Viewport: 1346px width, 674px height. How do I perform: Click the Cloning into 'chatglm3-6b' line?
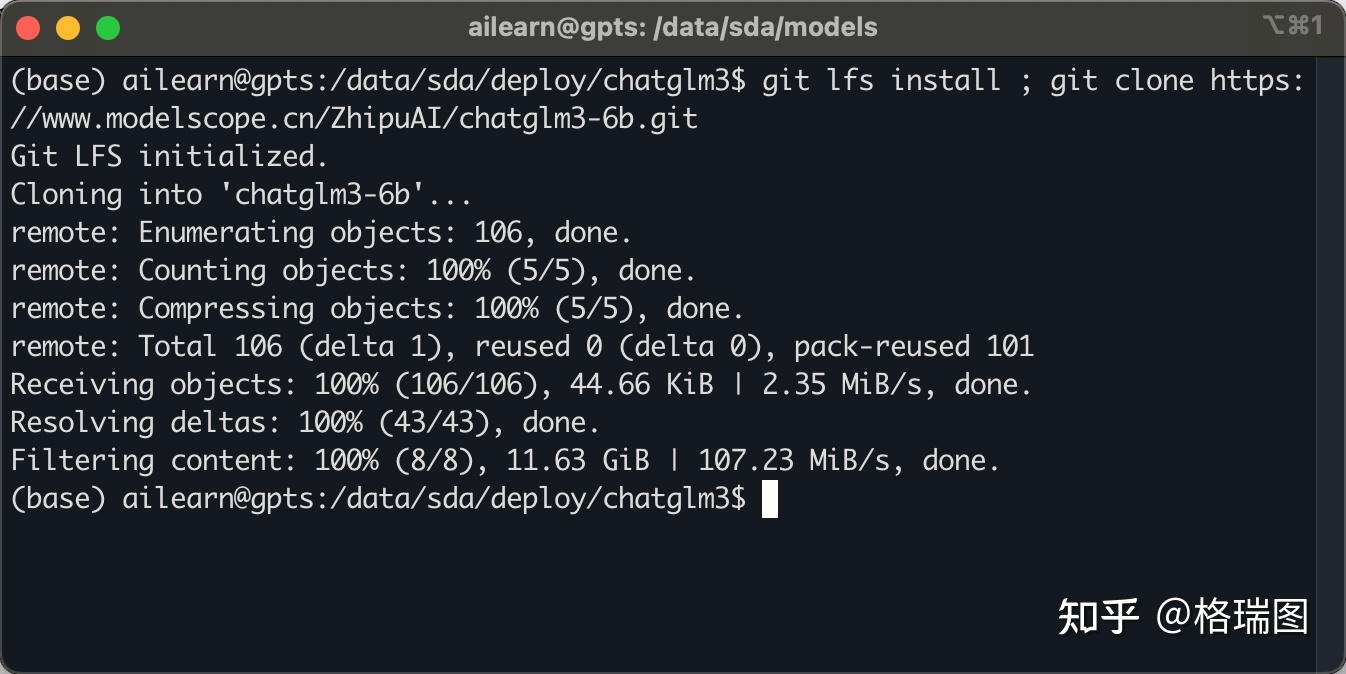coord(241,195)
